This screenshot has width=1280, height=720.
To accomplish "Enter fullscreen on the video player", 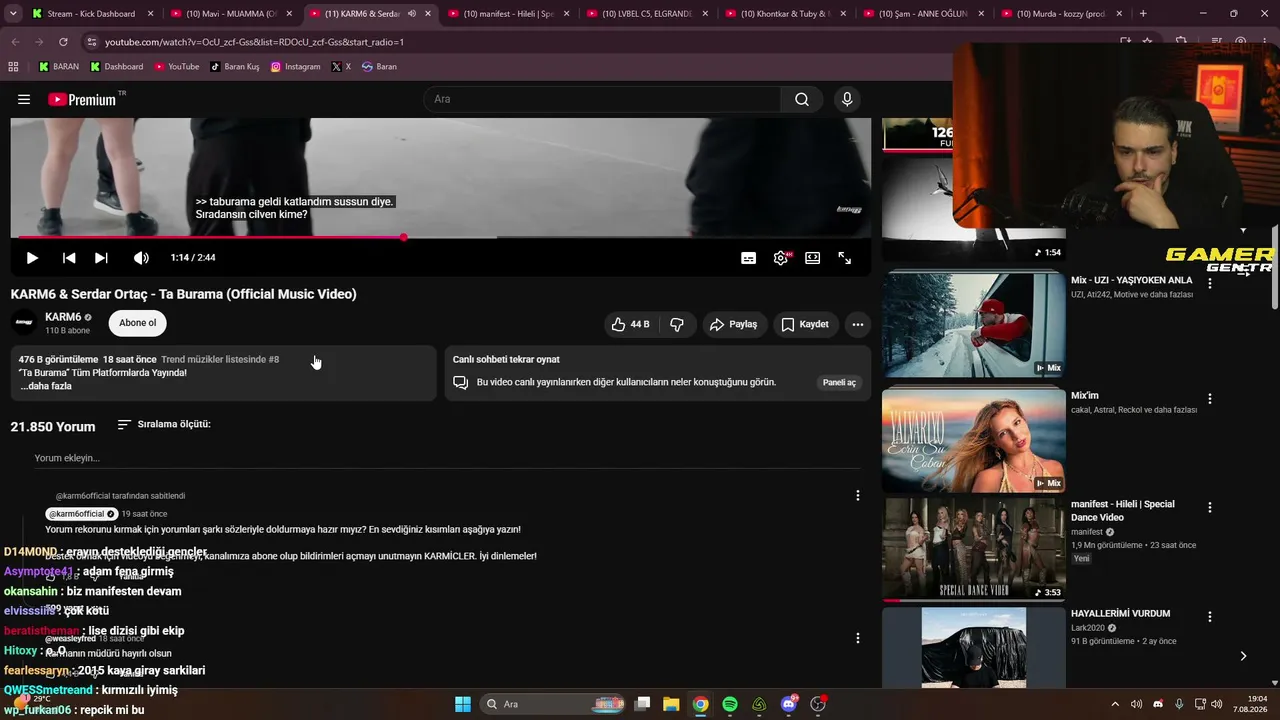I will point(845,258).
